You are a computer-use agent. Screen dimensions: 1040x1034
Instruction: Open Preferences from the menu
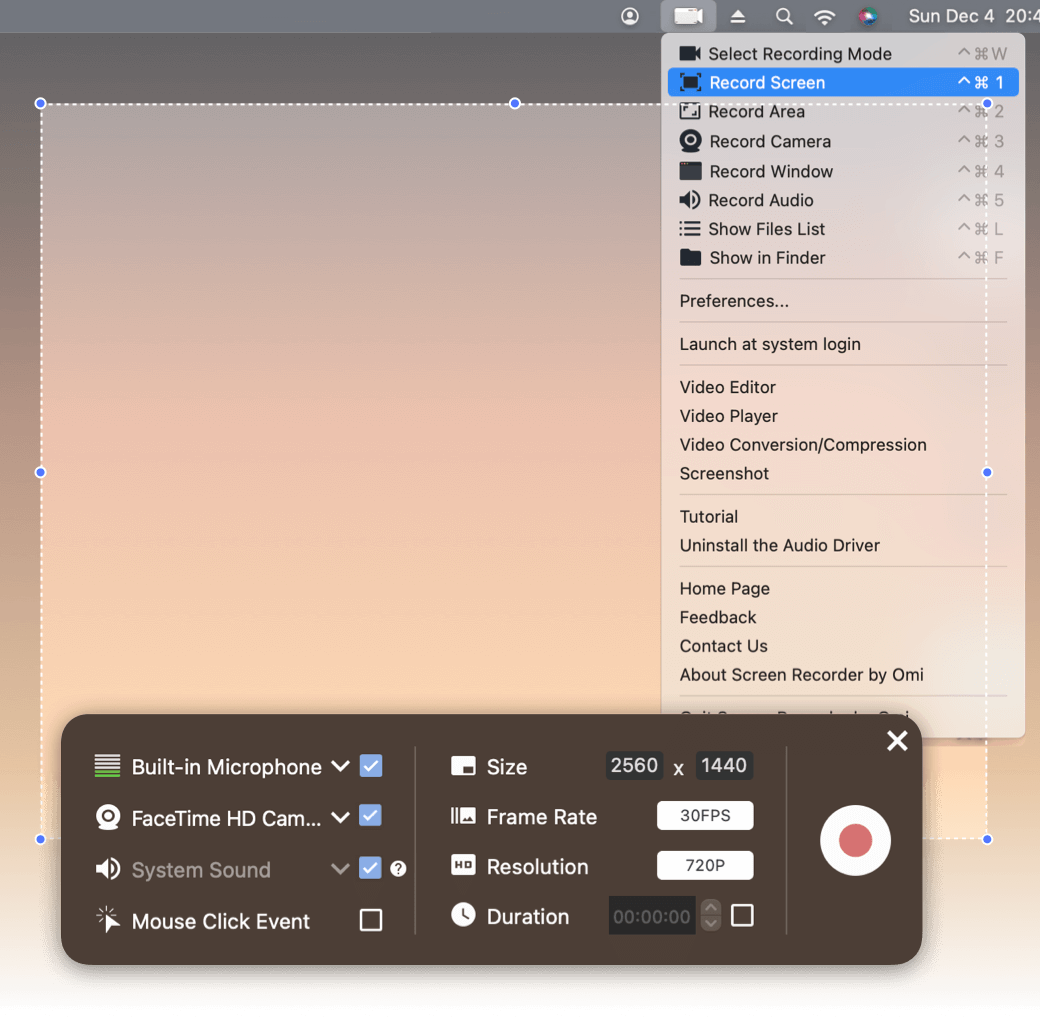pyautogui.click(x=734, y=301)
